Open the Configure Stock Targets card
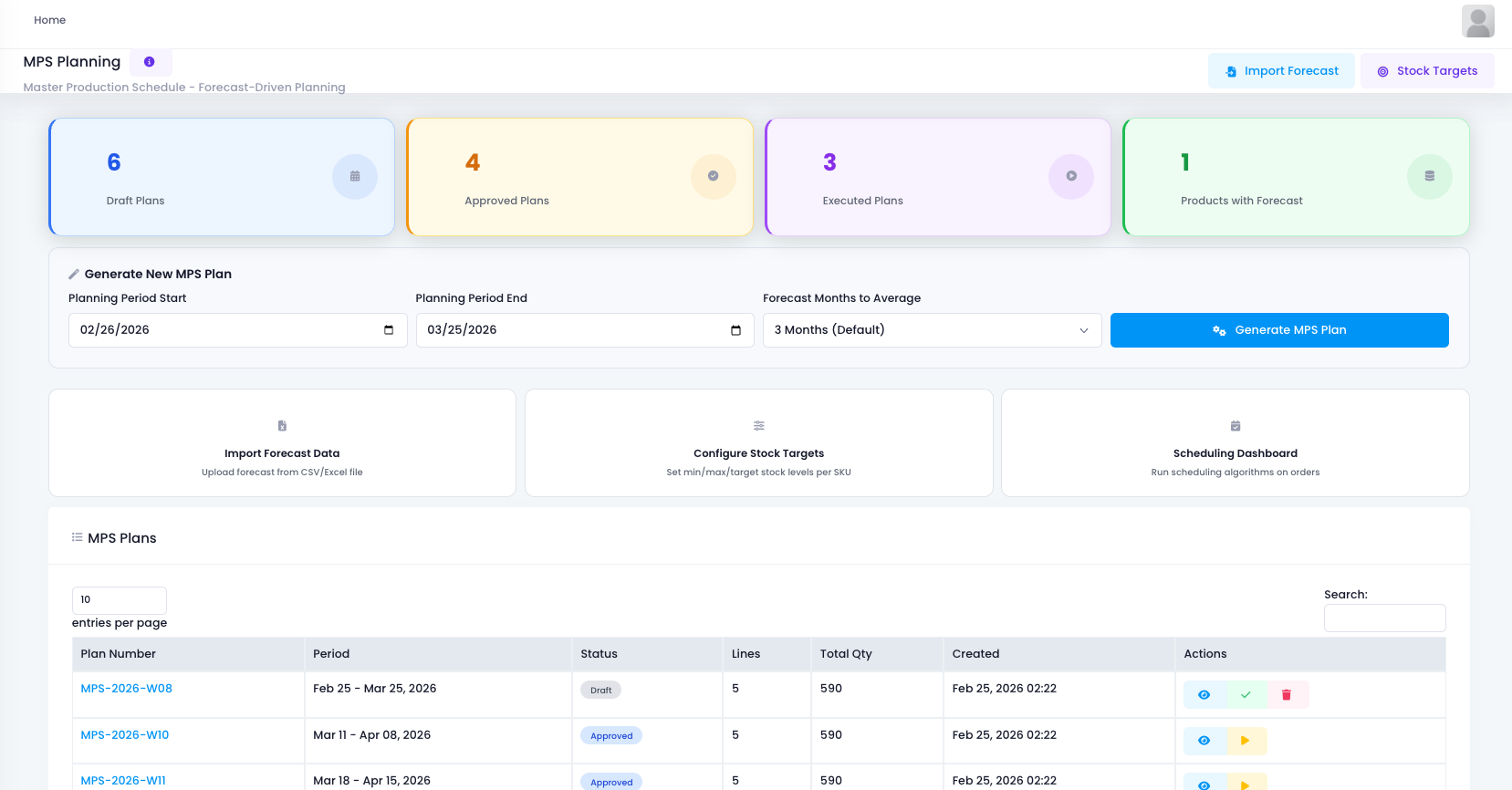Image resolution: width=1512 pixels, height=790 pixels. (x=758, y=443)
